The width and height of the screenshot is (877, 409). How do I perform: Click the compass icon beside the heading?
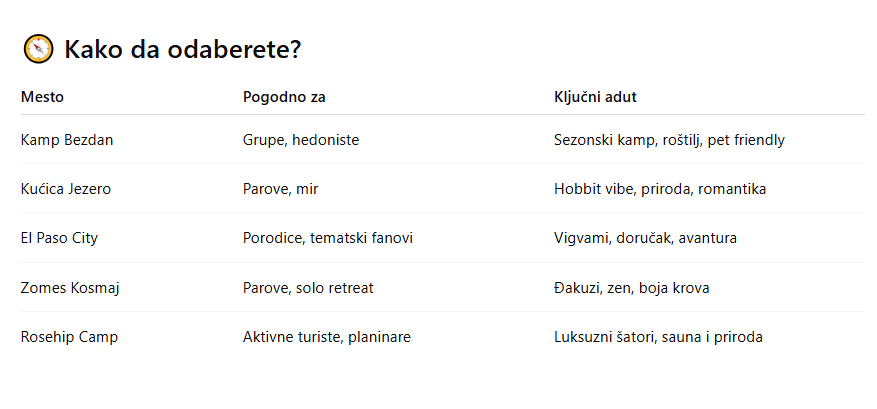[x=38, y=49]
